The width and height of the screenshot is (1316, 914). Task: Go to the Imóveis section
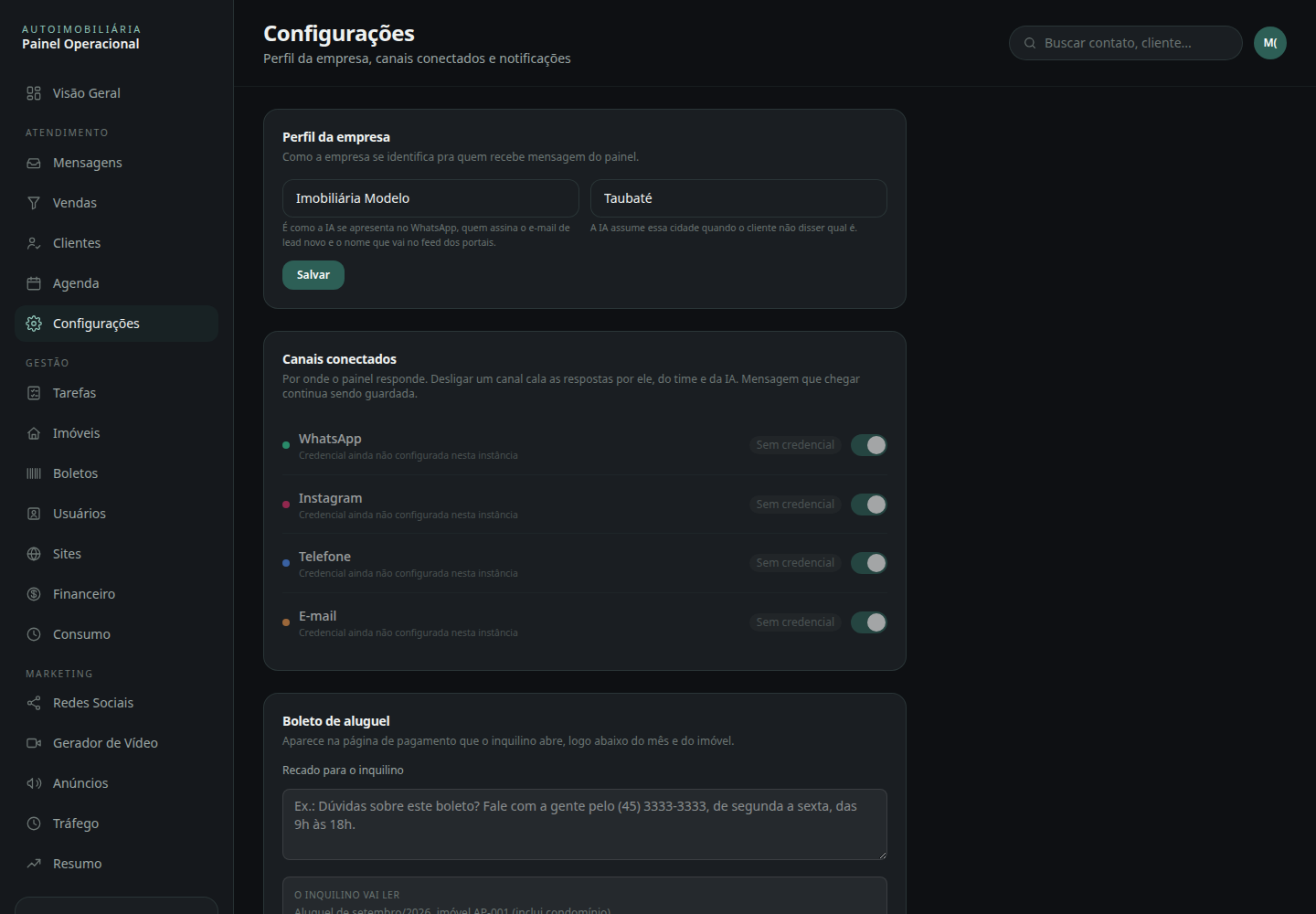click(117, 433)
